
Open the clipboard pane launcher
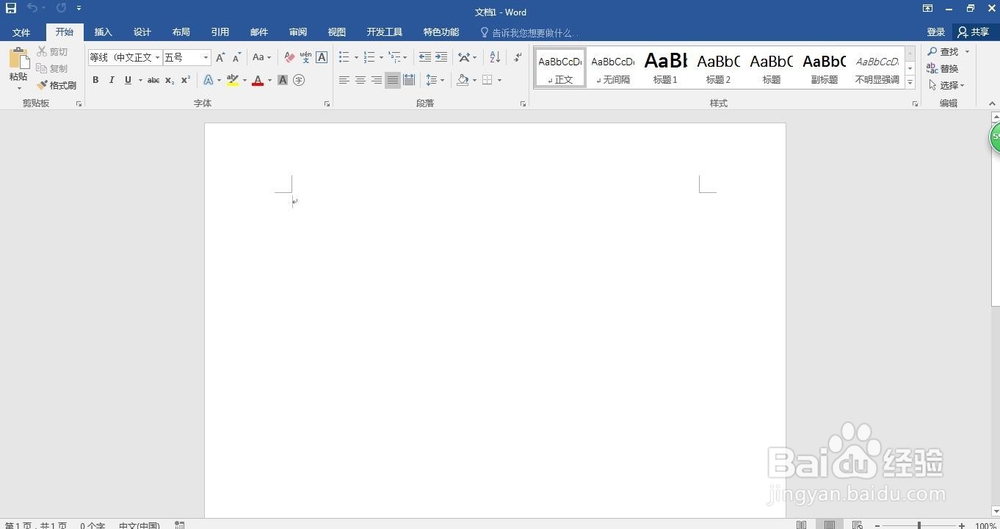point(79,103)
